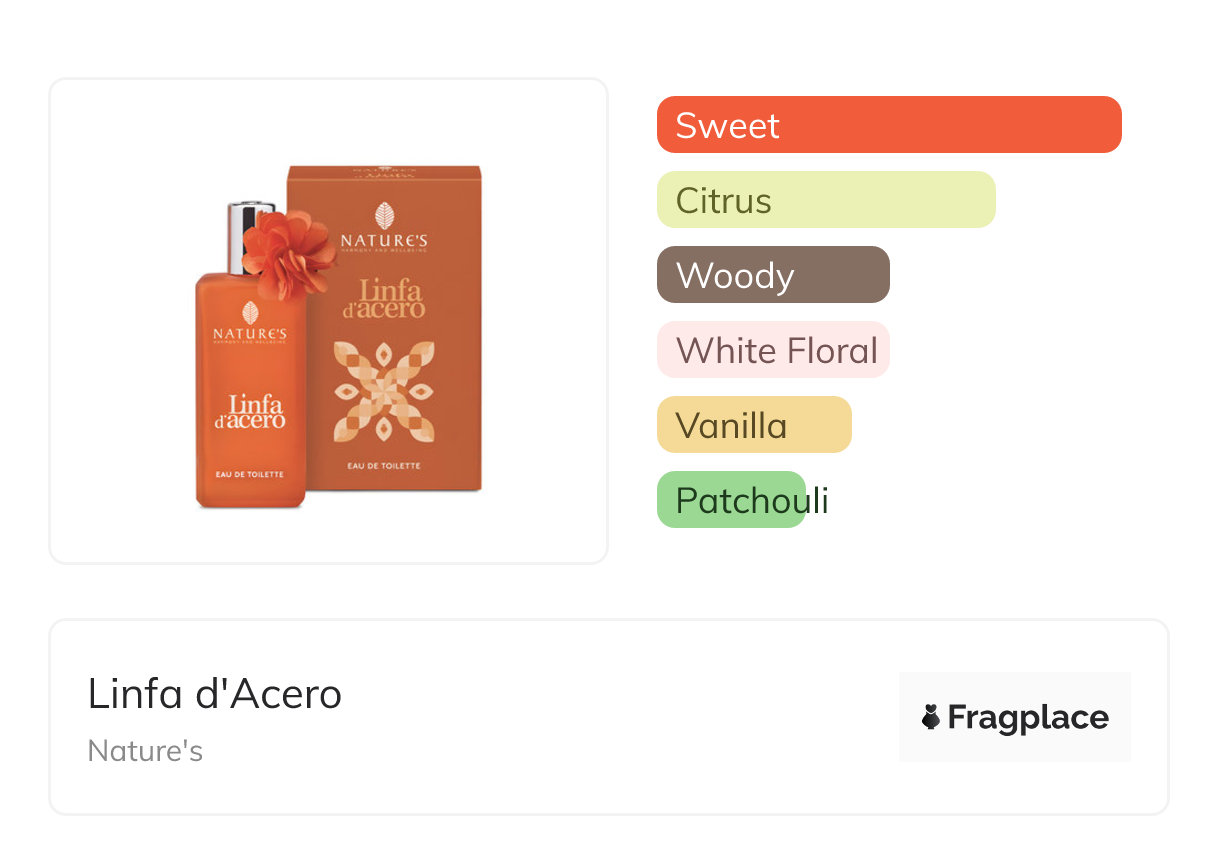The image size is (1218, 864).
Task: Click the Nature's brand name below title
Action: 145,750
